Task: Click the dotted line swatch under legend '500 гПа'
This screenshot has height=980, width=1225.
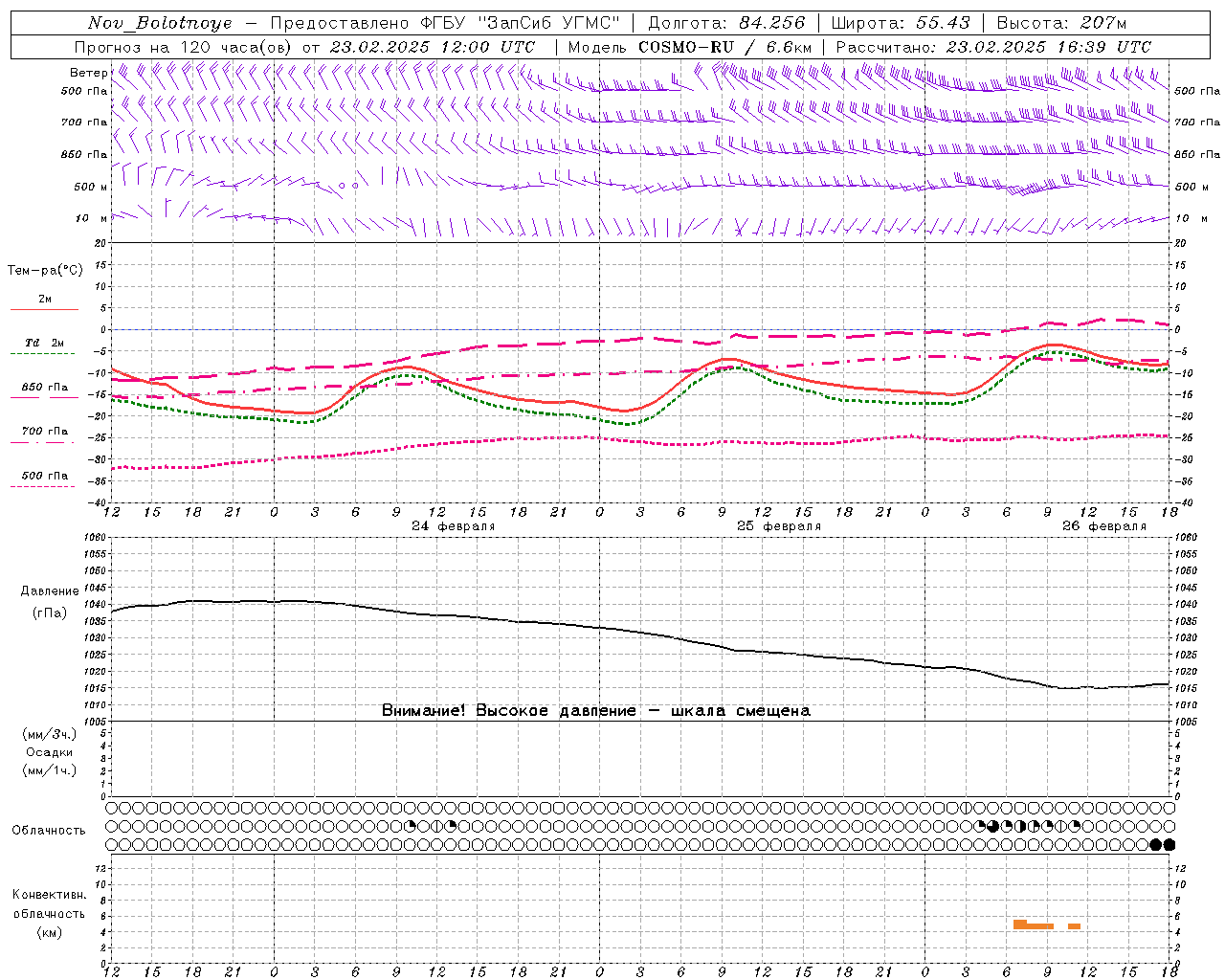Action: pos(43,486)
